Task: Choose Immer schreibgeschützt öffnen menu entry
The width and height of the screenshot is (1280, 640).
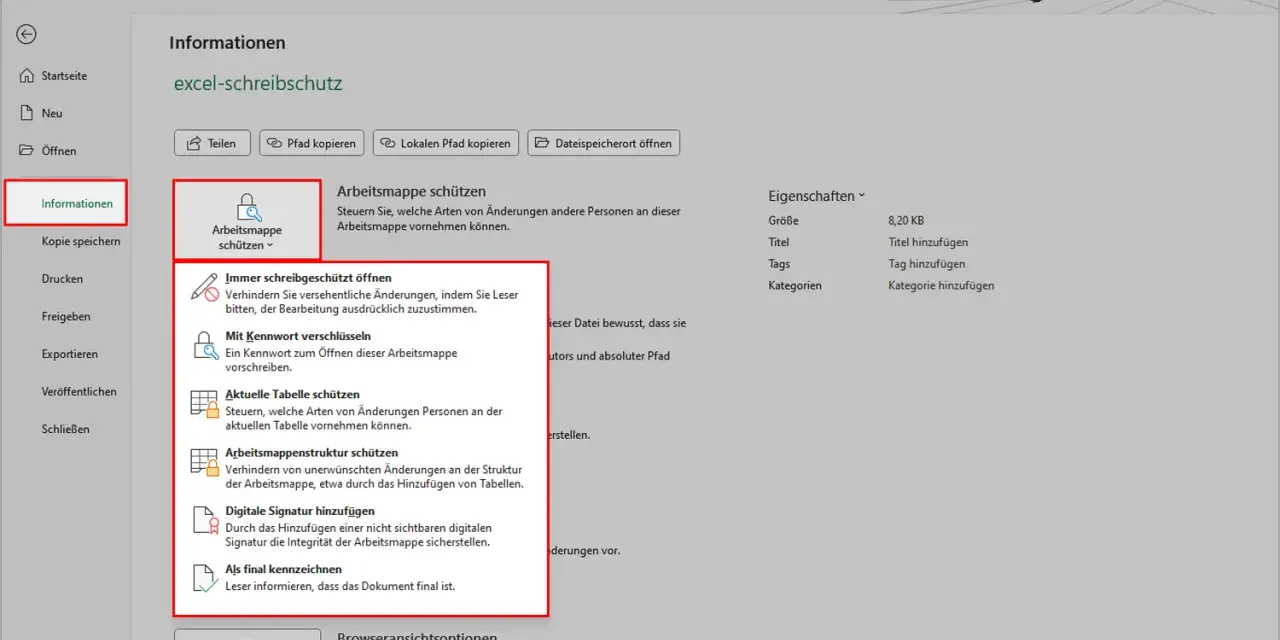Action: (361, 293)
